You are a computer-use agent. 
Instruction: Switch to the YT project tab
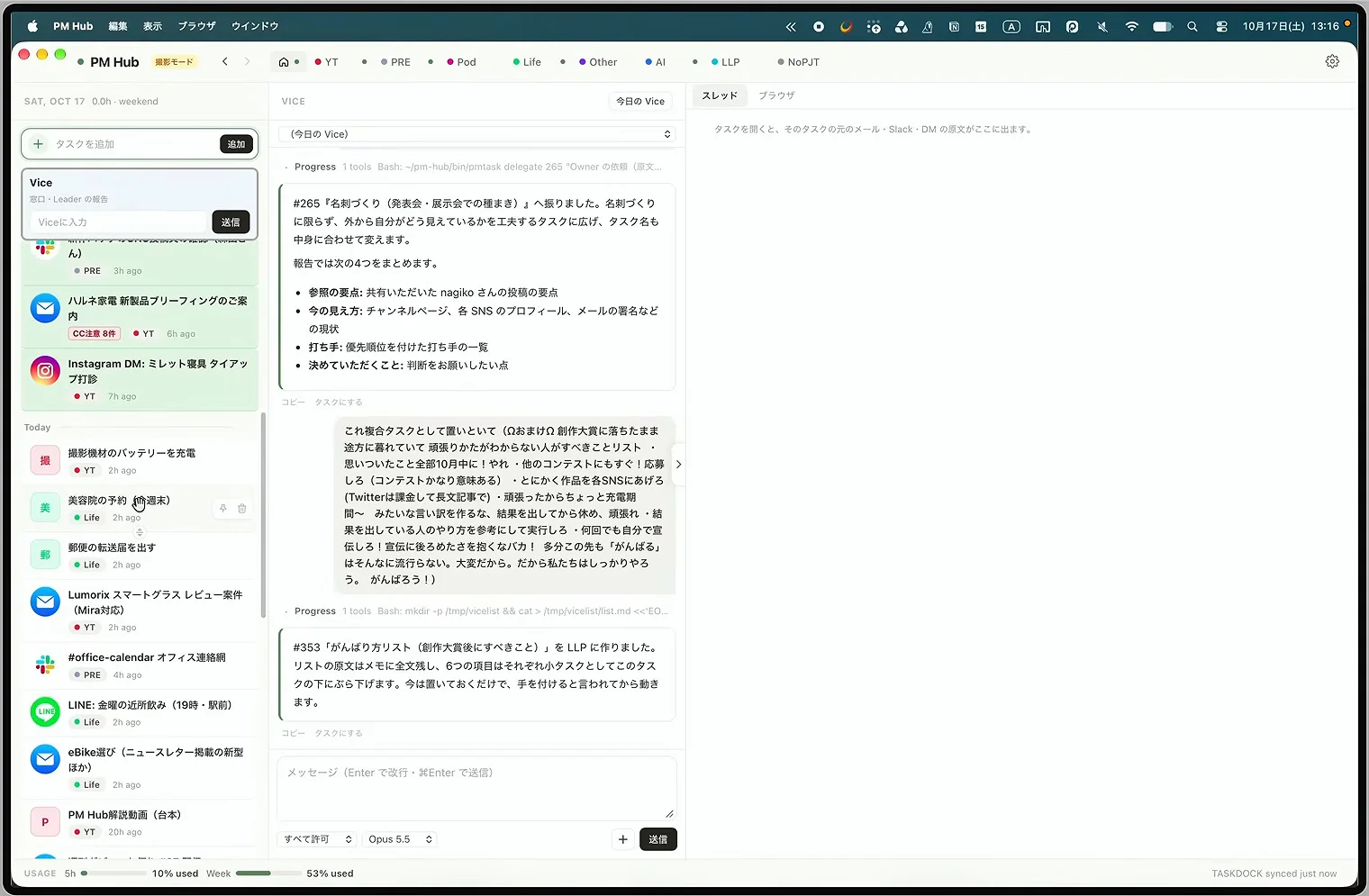tap(327, 62)
